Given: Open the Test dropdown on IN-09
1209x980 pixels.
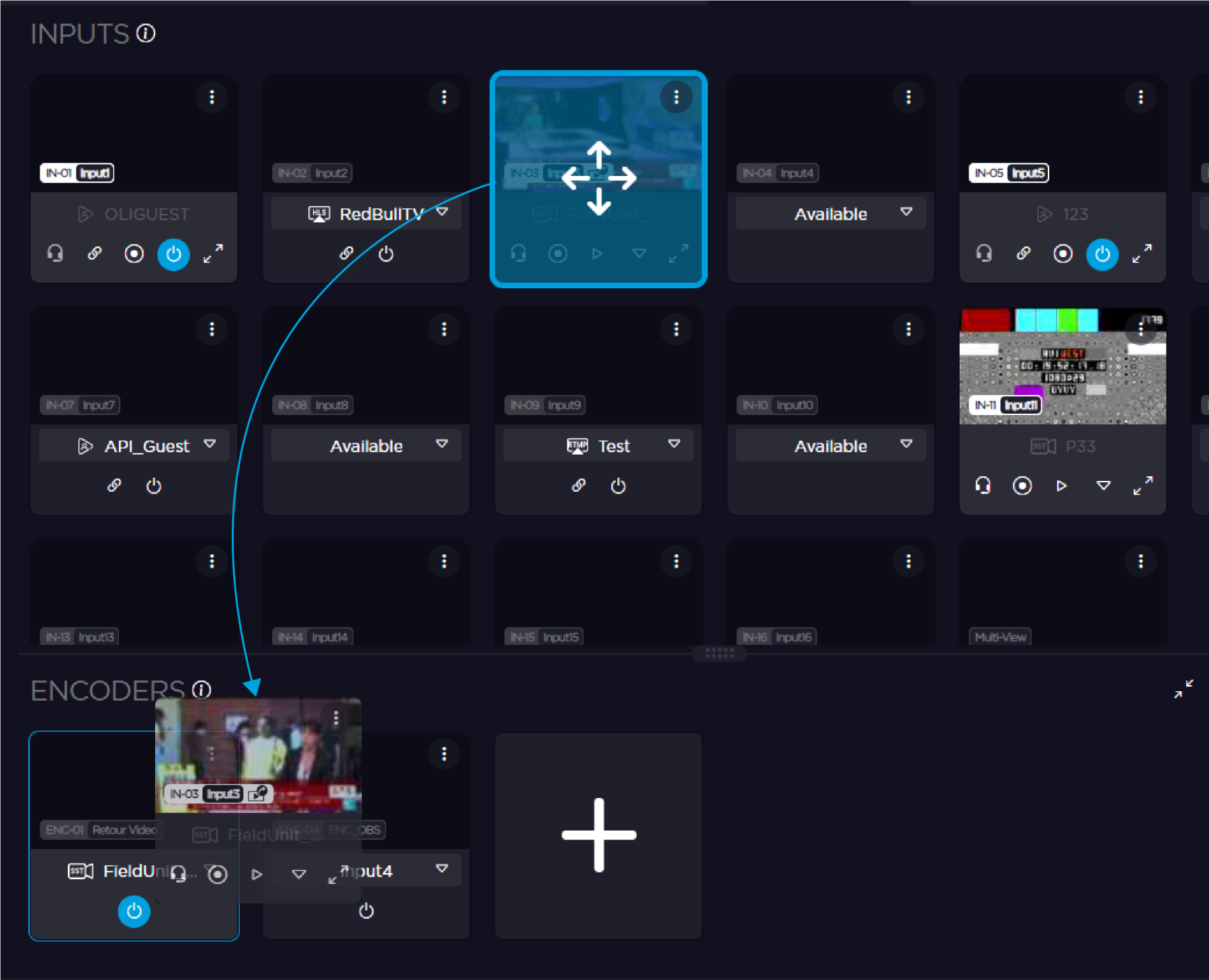Looking at the screenshot, I should point(674,444).
